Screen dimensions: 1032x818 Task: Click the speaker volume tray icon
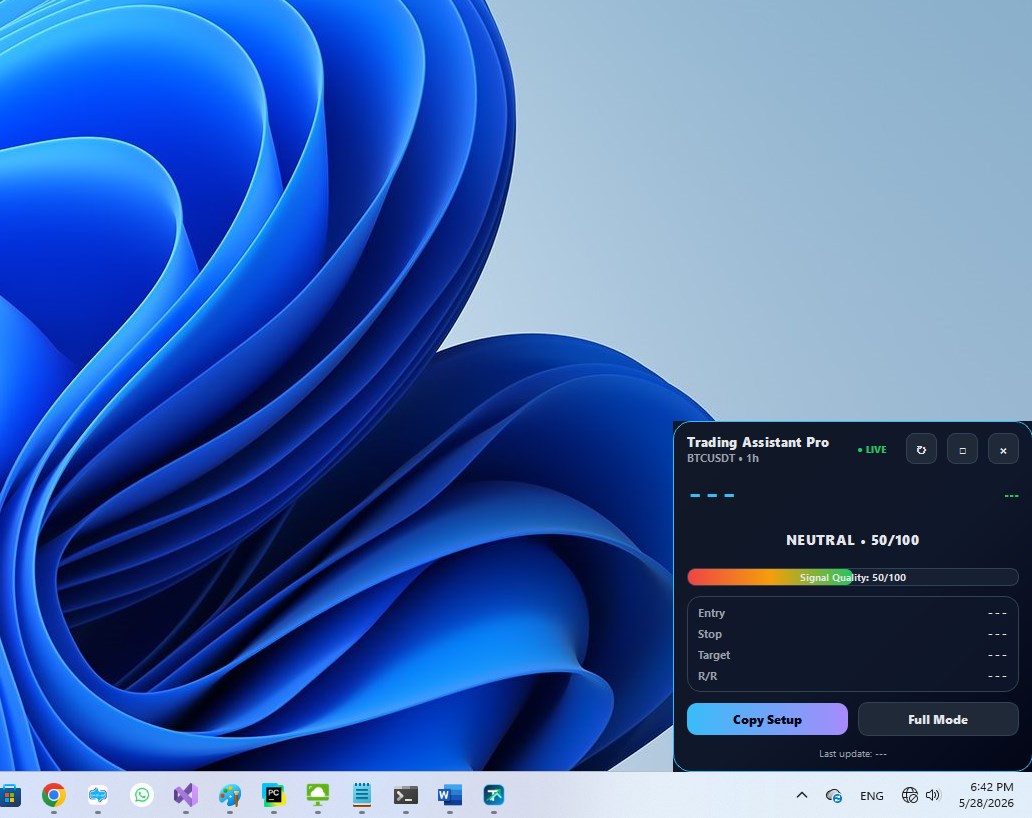point(933,795)
